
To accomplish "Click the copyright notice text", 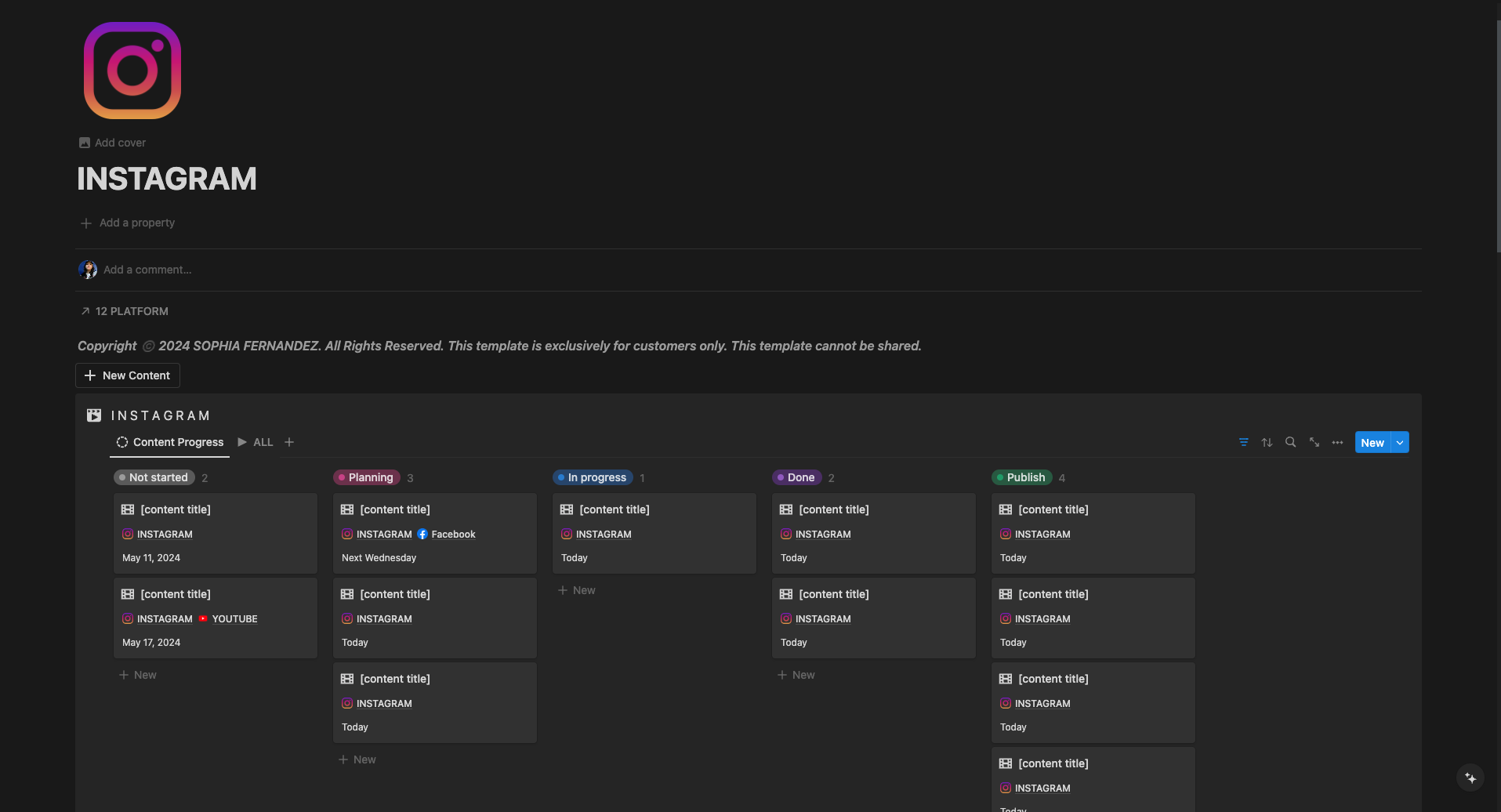I will tap(499, 346).
